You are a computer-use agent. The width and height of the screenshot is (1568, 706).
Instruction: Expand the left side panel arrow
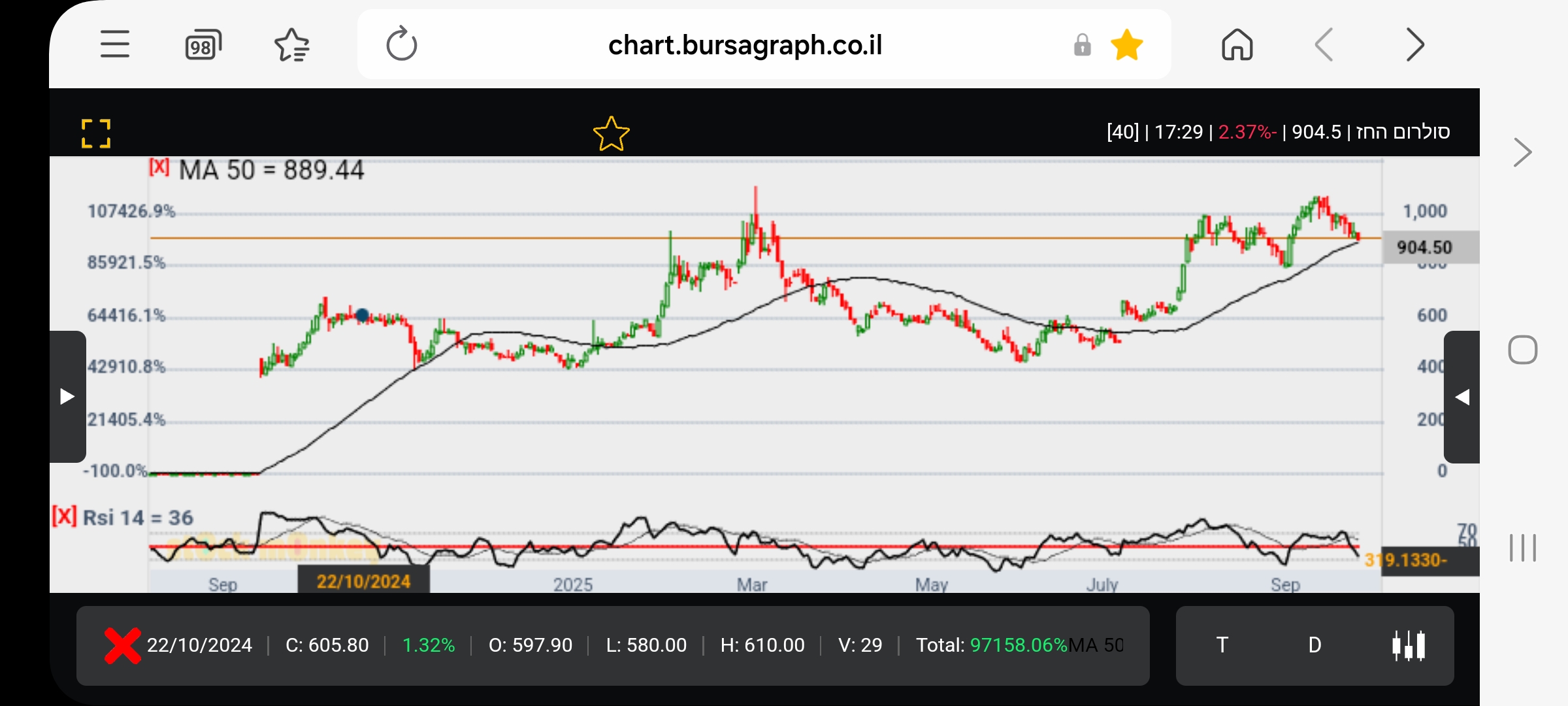click(x=67, y=396)
